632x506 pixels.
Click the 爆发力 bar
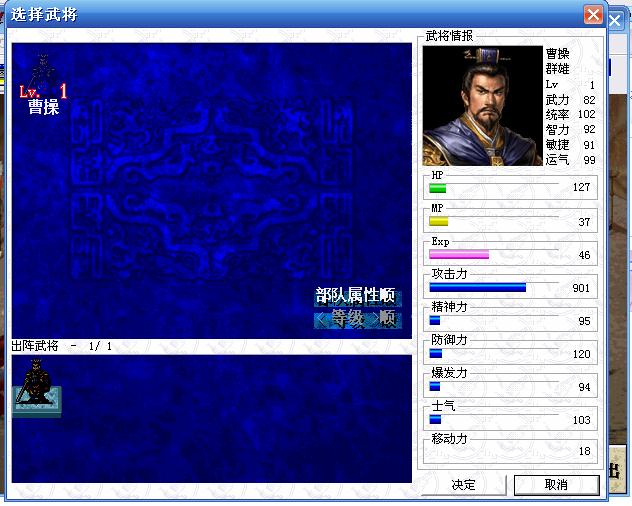434,387
